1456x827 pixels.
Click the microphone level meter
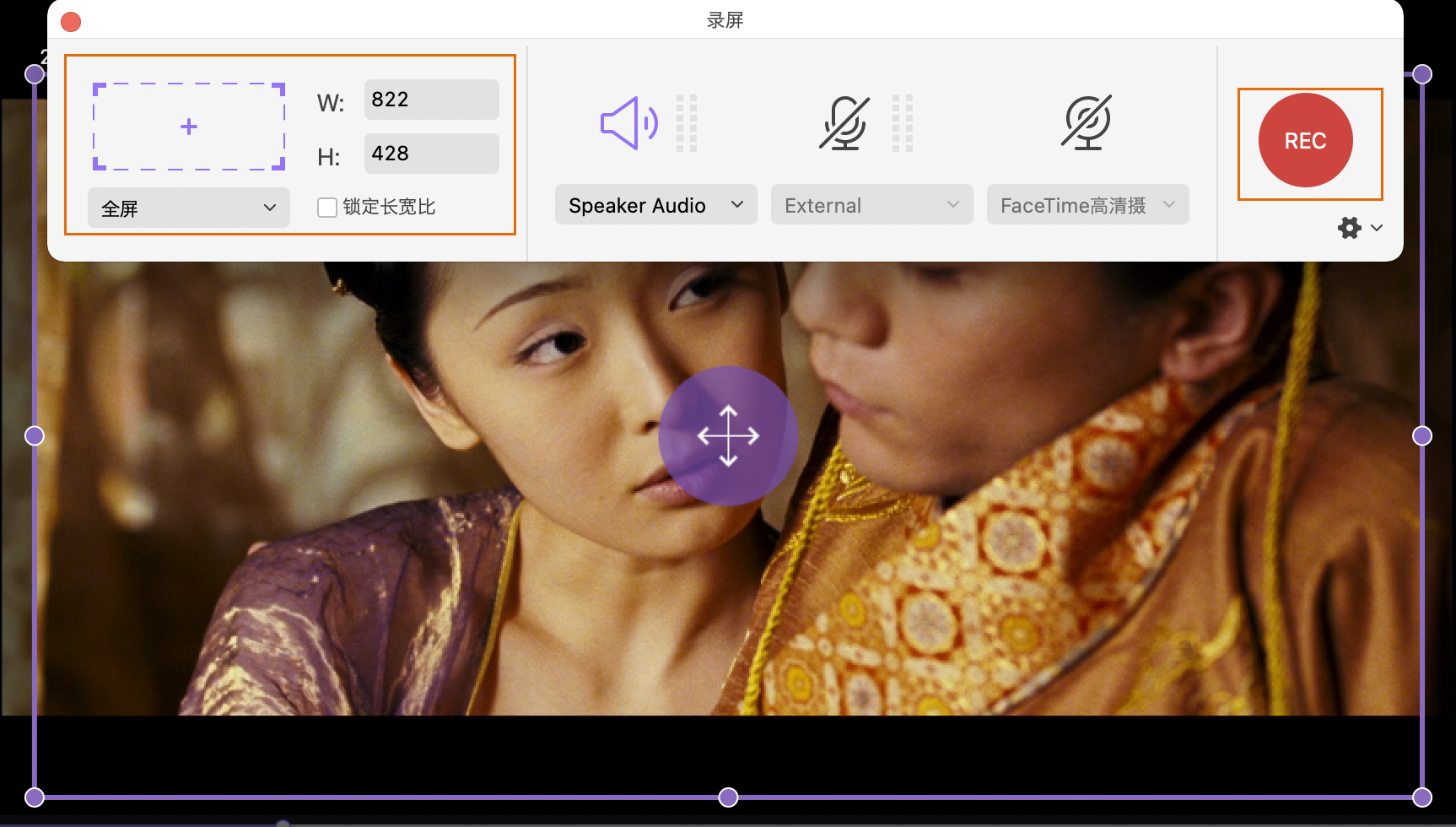[903, 123]
